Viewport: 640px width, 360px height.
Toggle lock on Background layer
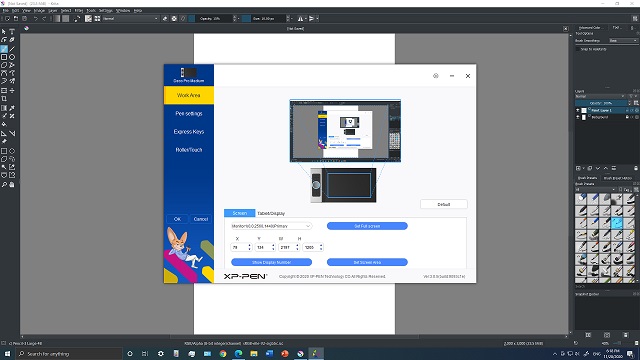(x=627, y=117)
